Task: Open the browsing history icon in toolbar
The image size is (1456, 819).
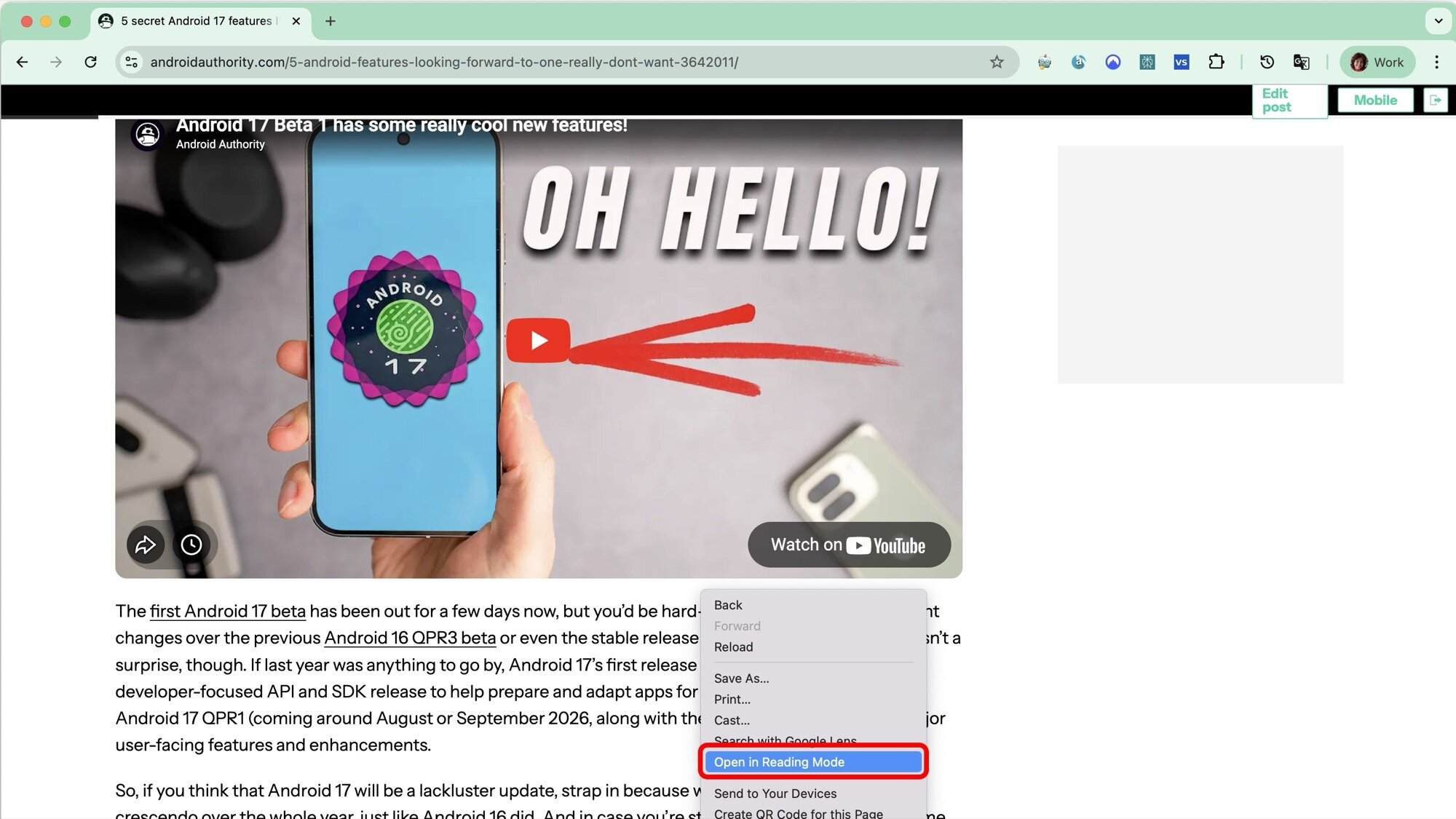Action: point(1267,62)
